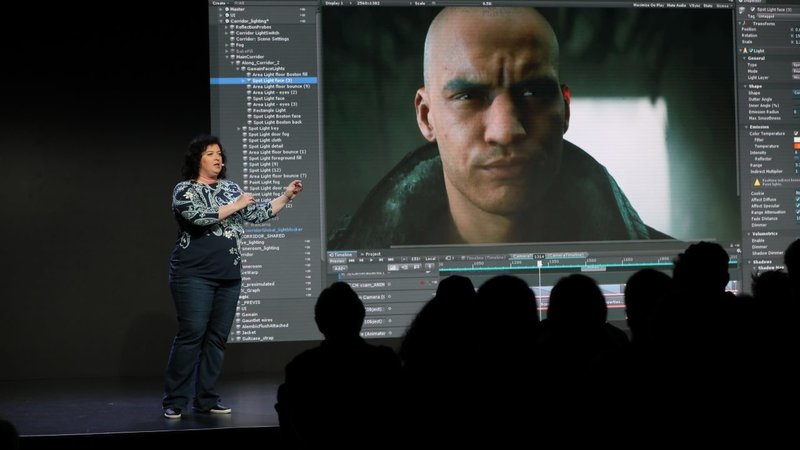Collapse the Emission section foldout

pos(746,127)
